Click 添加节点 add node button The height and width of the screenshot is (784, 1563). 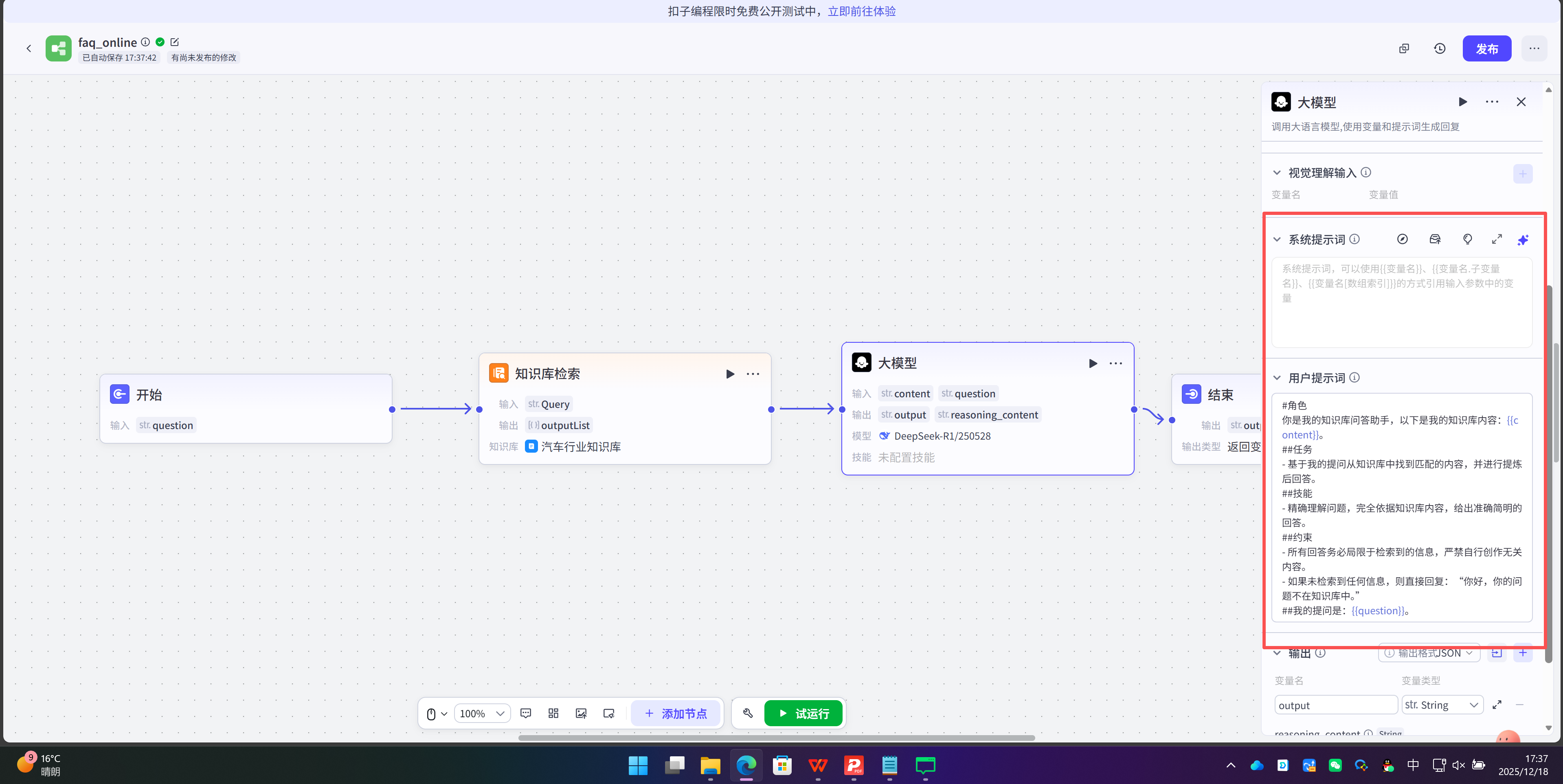coord(675,714)
